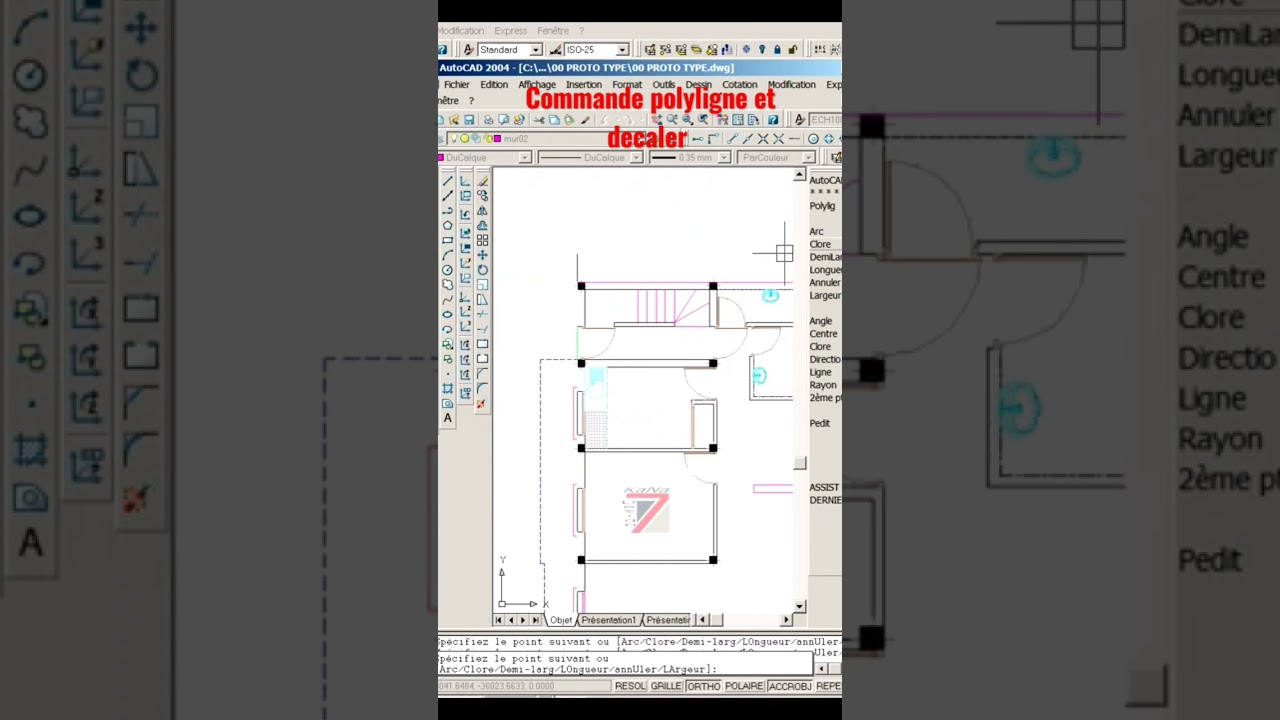Viewport: 1280px width, 720px height.
Task: Toggle the REPE object tracking button
Action: click(x=829, y=686)
